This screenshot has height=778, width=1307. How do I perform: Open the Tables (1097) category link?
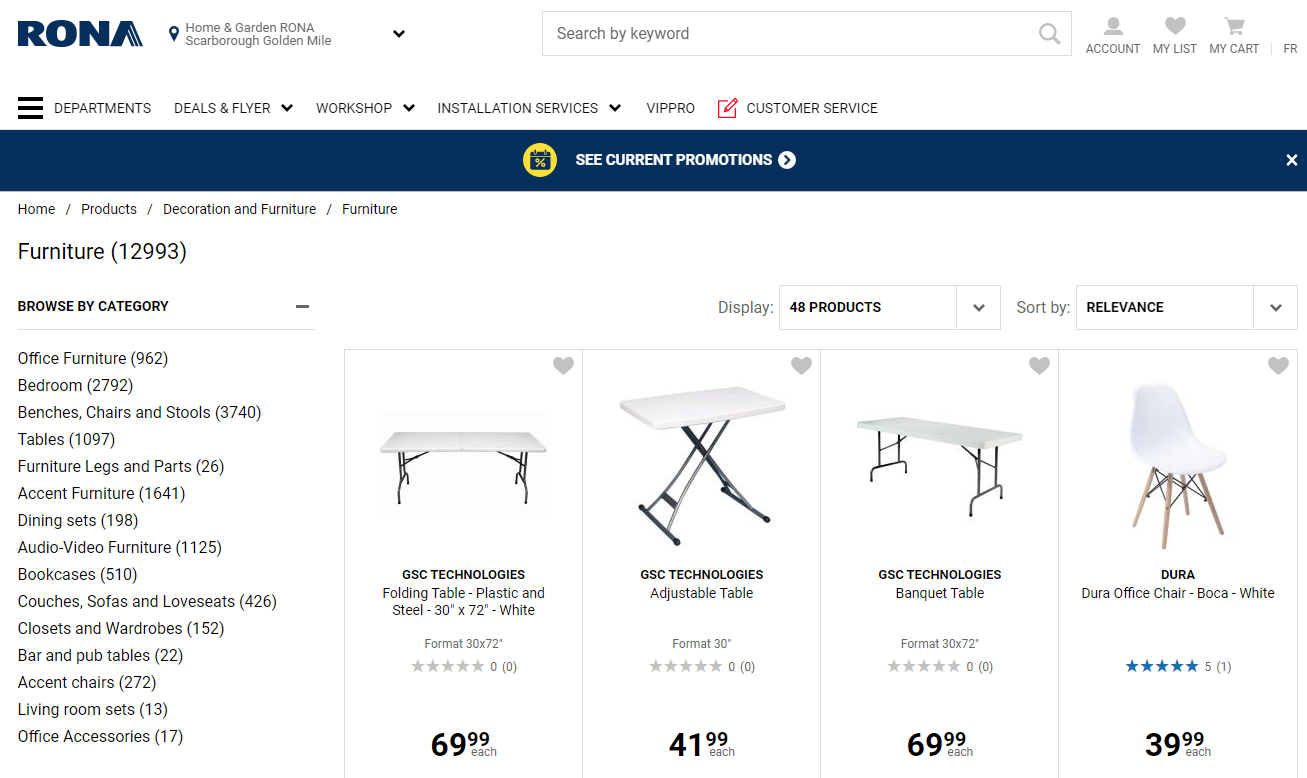coord(66,439)
